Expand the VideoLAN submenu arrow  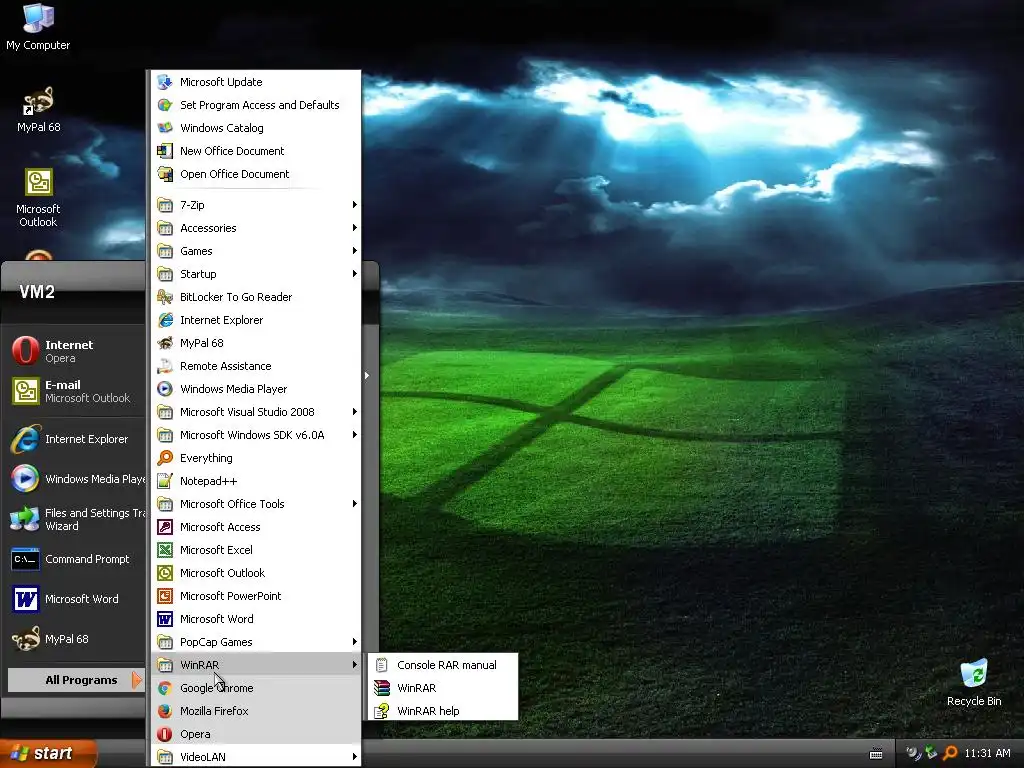[x=355, y=756]
